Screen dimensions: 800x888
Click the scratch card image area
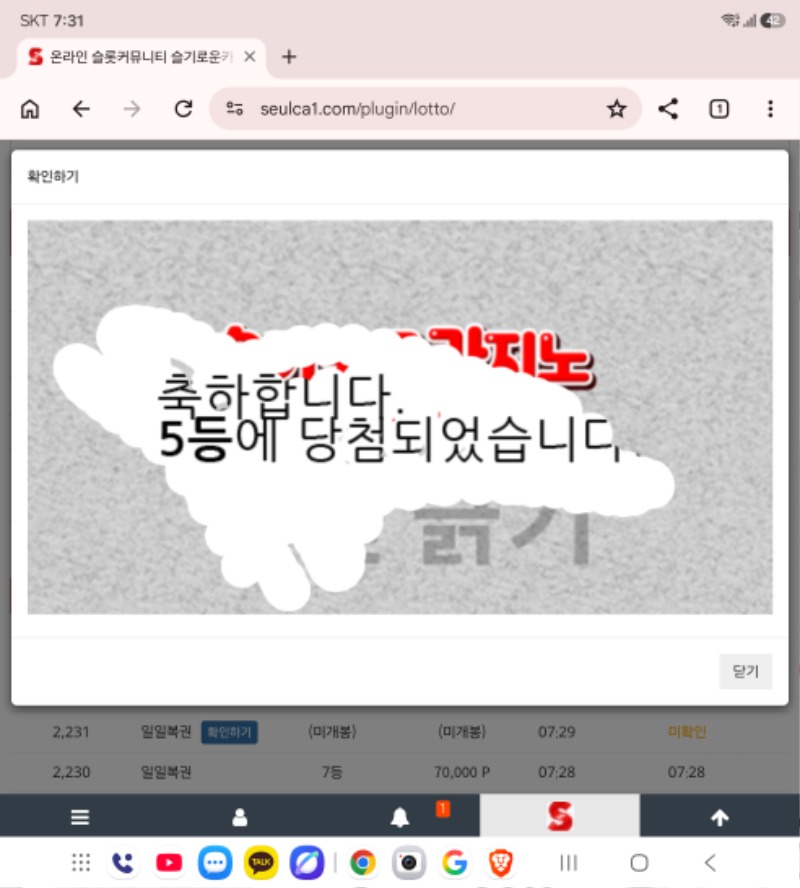(400, 417)
